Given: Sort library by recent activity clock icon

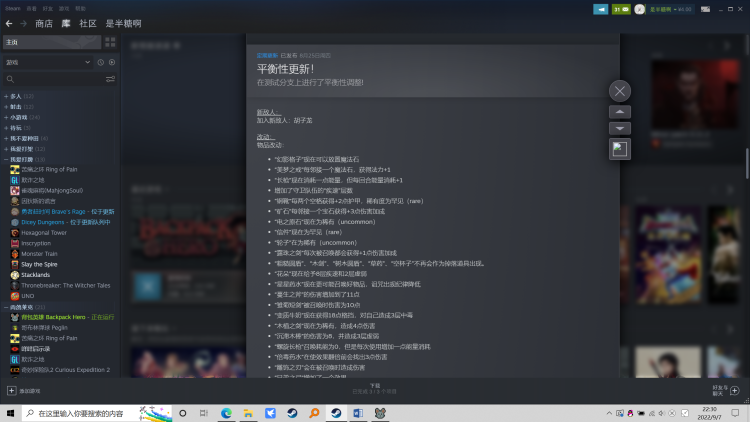Looking at the screenshot, I should [x=100, y=62].
